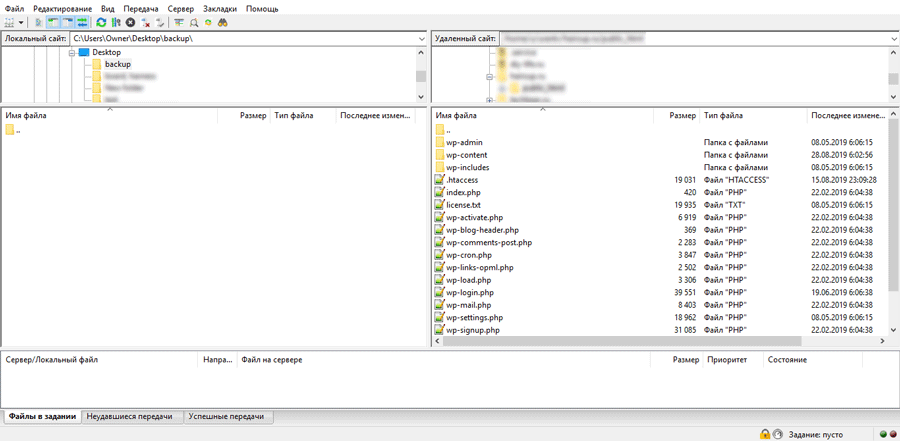Click the remote file list horizontal scrollbar
This screenshot has height=441, width=900.
click(x=650, y=341)
